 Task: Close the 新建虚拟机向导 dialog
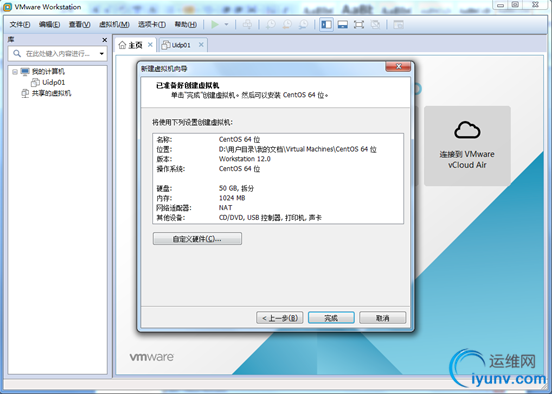pyautogui.click(x=398, y=66)
